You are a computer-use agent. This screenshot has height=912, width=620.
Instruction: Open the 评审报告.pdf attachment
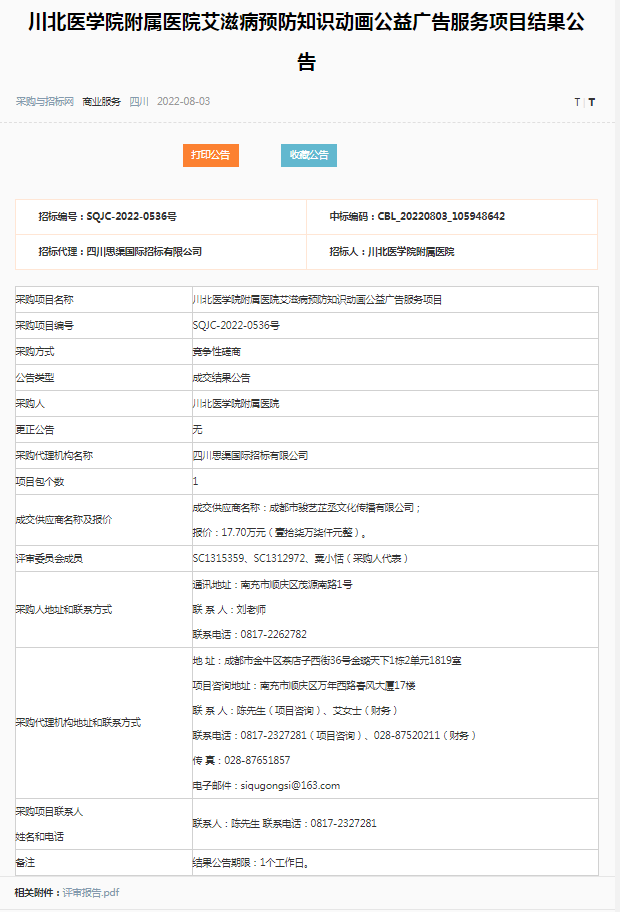click(x=91, y=892)
